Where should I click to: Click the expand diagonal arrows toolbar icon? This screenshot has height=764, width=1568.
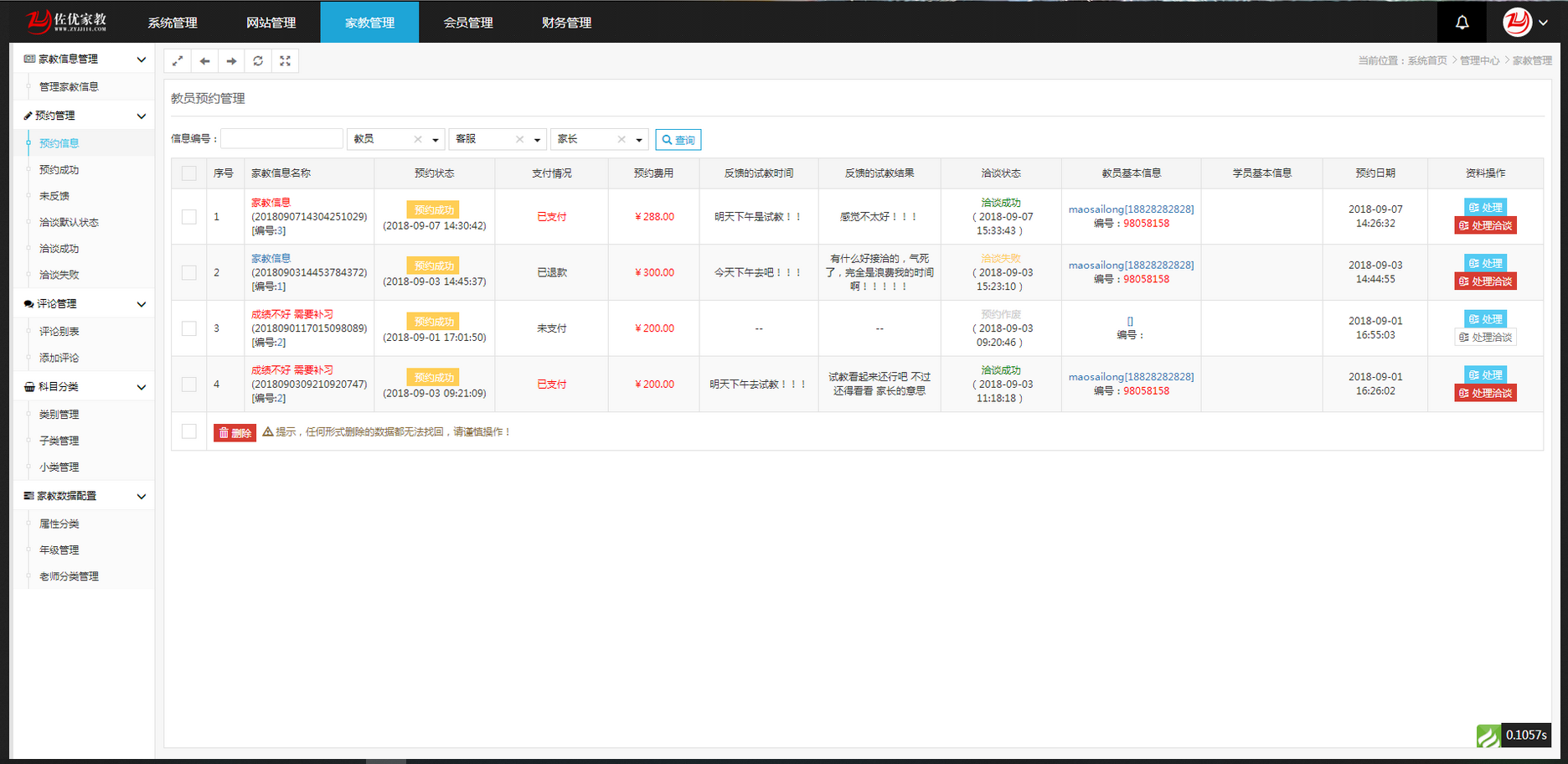[x=178, y=61]
